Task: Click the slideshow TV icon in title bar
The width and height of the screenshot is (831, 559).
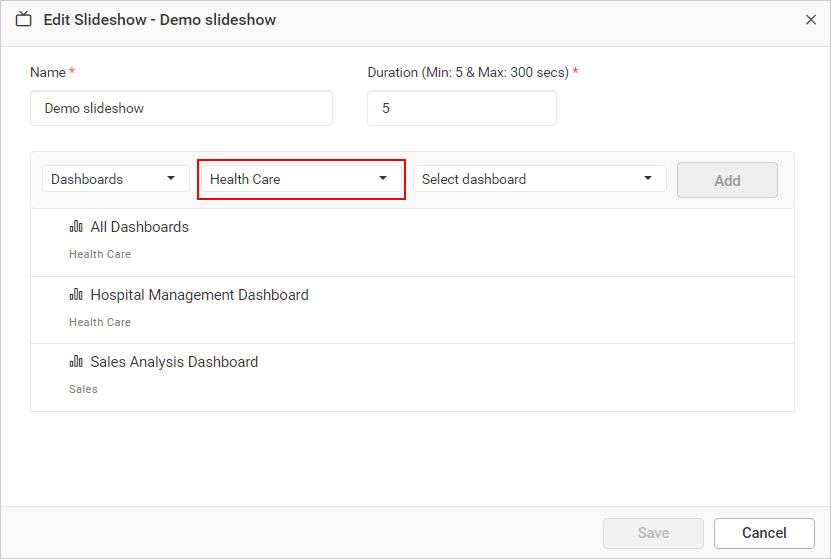Action: [x=24, y=20]
